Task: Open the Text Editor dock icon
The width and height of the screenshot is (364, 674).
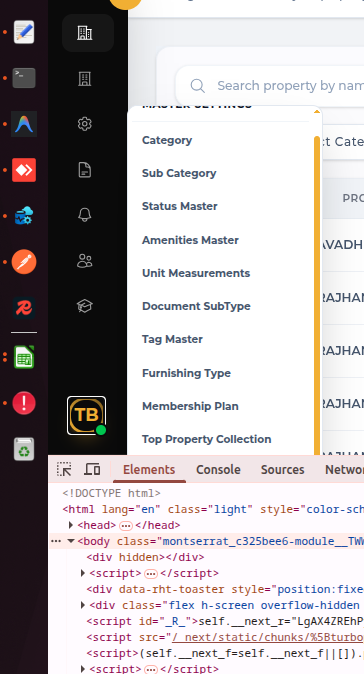Action: coord(24,32)
